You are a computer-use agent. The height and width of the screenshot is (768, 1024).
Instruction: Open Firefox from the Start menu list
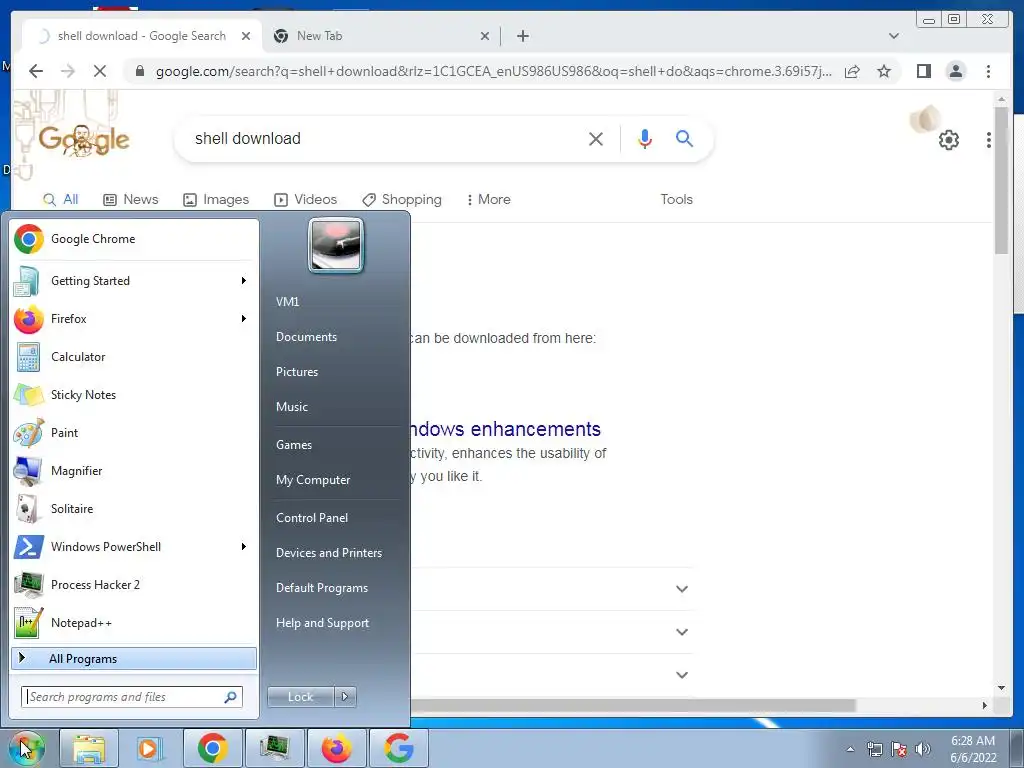tap(134, 319)
